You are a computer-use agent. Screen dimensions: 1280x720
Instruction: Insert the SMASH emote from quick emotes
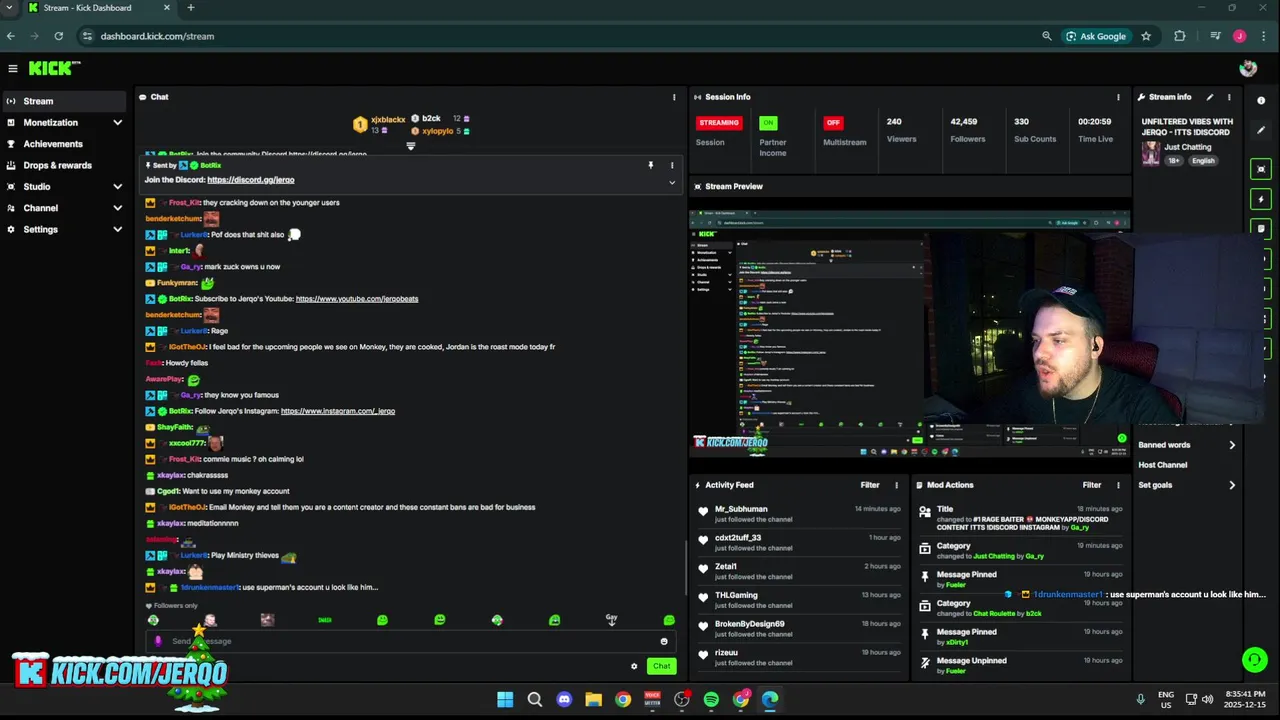(x=325, y=620)
